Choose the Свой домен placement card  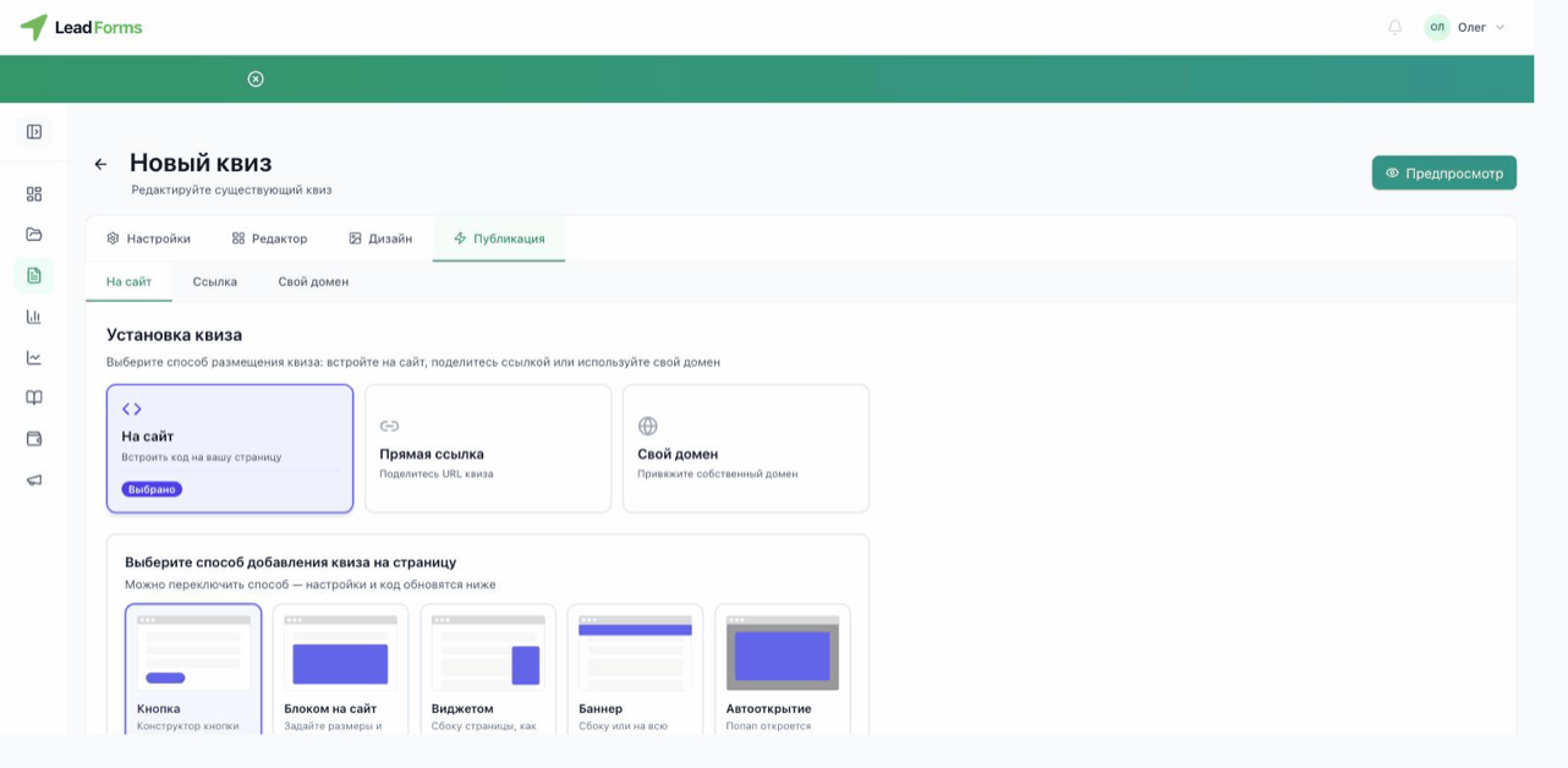pos(746,449)
